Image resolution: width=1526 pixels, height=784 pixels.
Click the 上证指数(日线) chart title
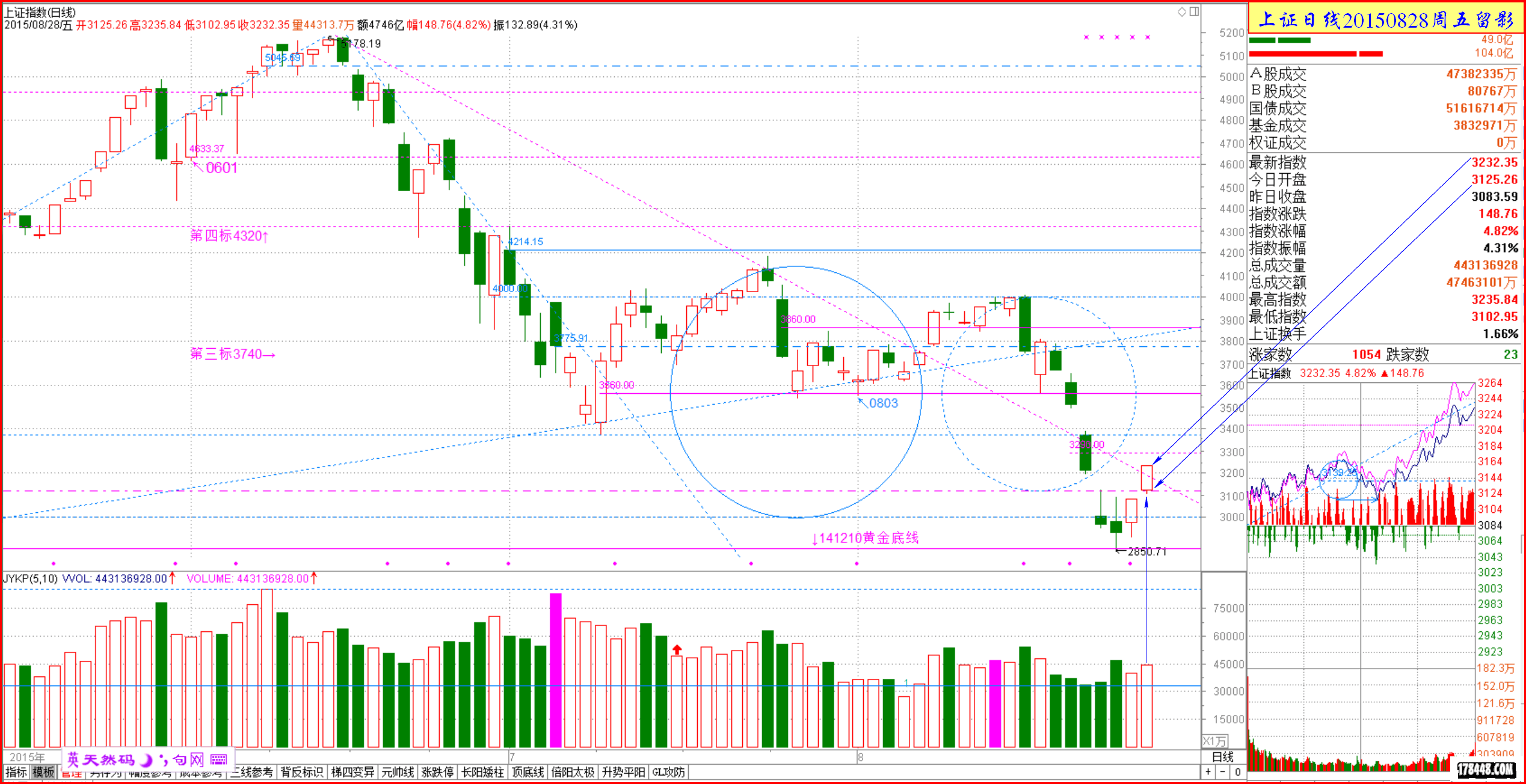[40, 12]
